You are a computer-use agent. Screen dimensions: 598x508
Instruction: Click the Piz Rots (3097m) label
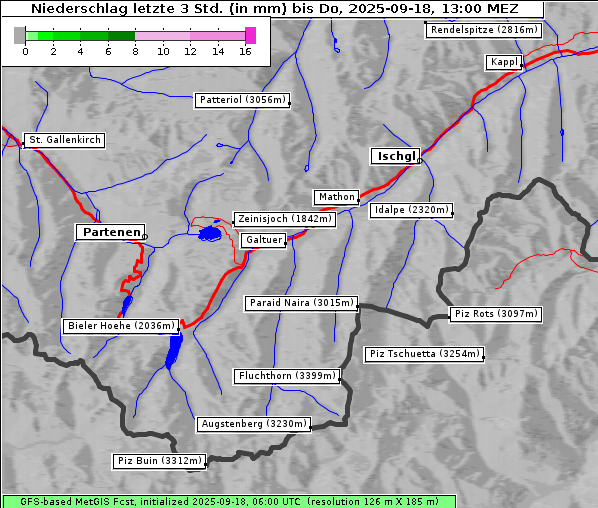(x=496, y=314)
